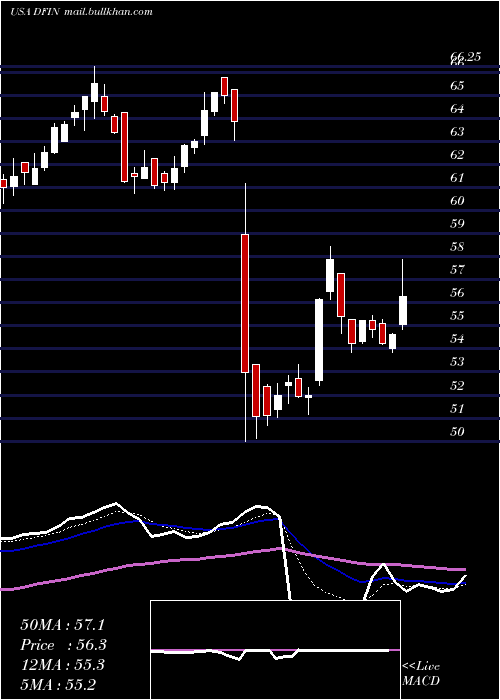Click the Price : 56.3 label

[x=64, y=645]
